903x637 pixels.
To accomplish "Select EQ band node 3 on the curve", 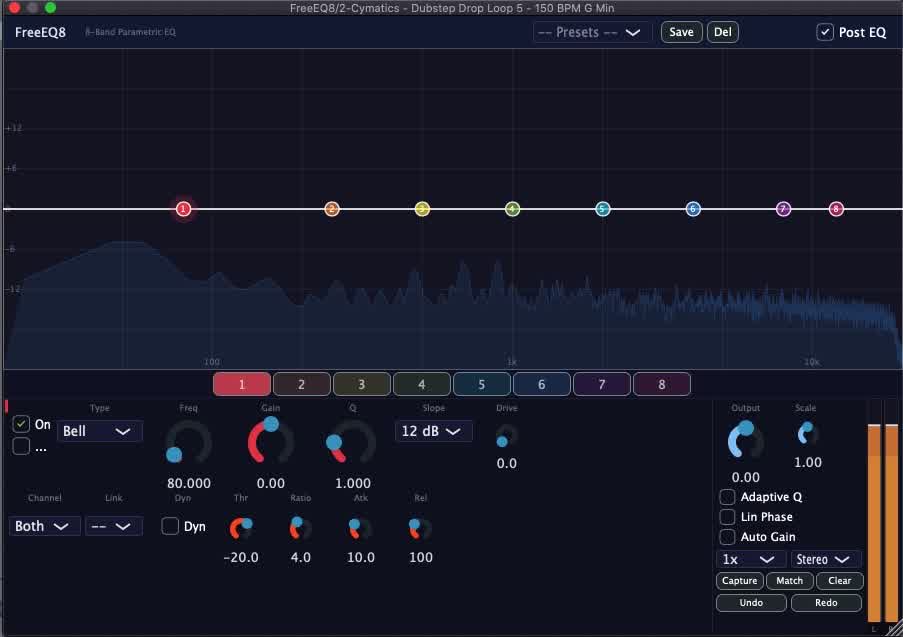I will [x=422, y=209].
